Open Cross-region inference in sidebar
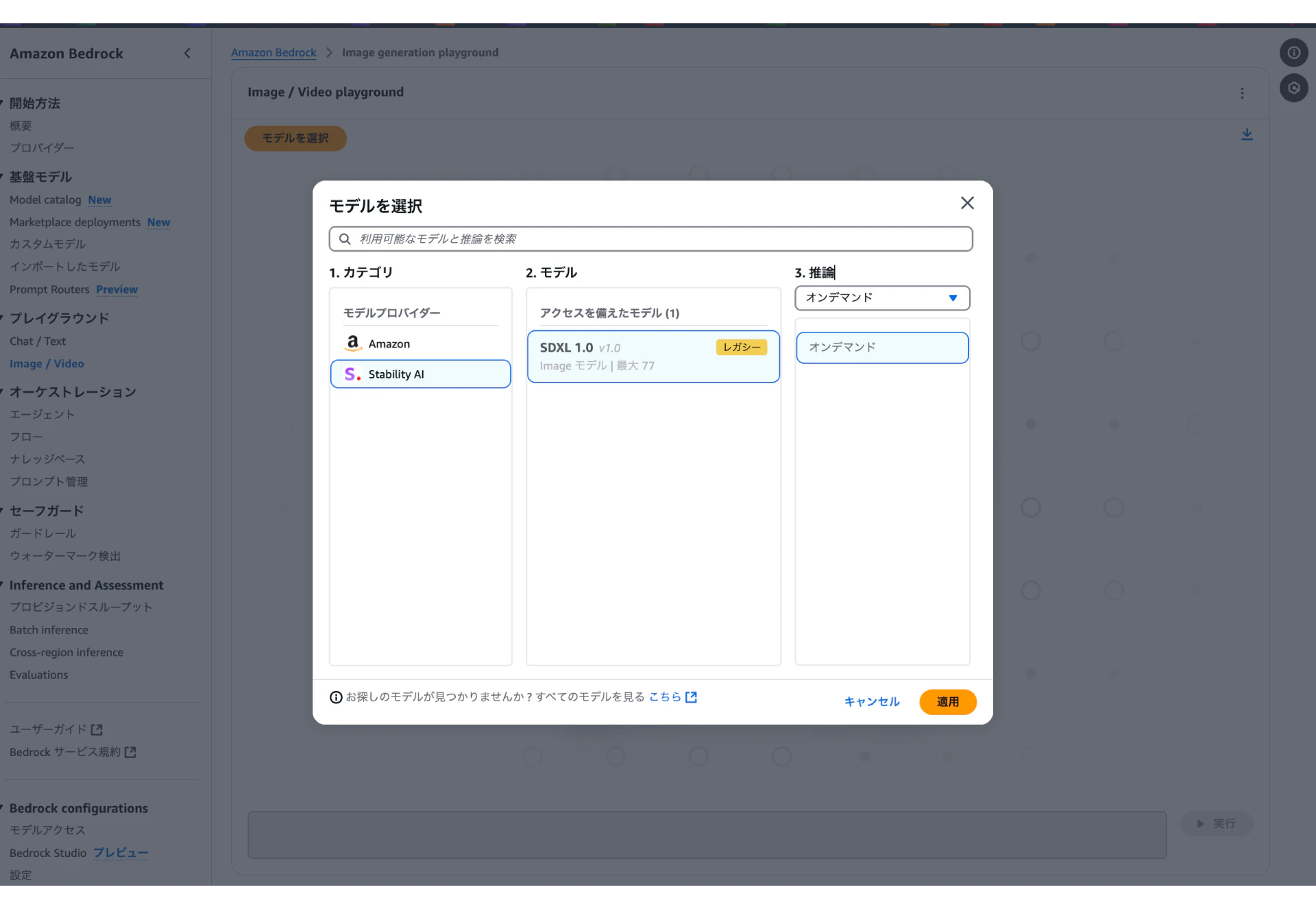Viewport: 1316px width, 909px height. (66, 653)
